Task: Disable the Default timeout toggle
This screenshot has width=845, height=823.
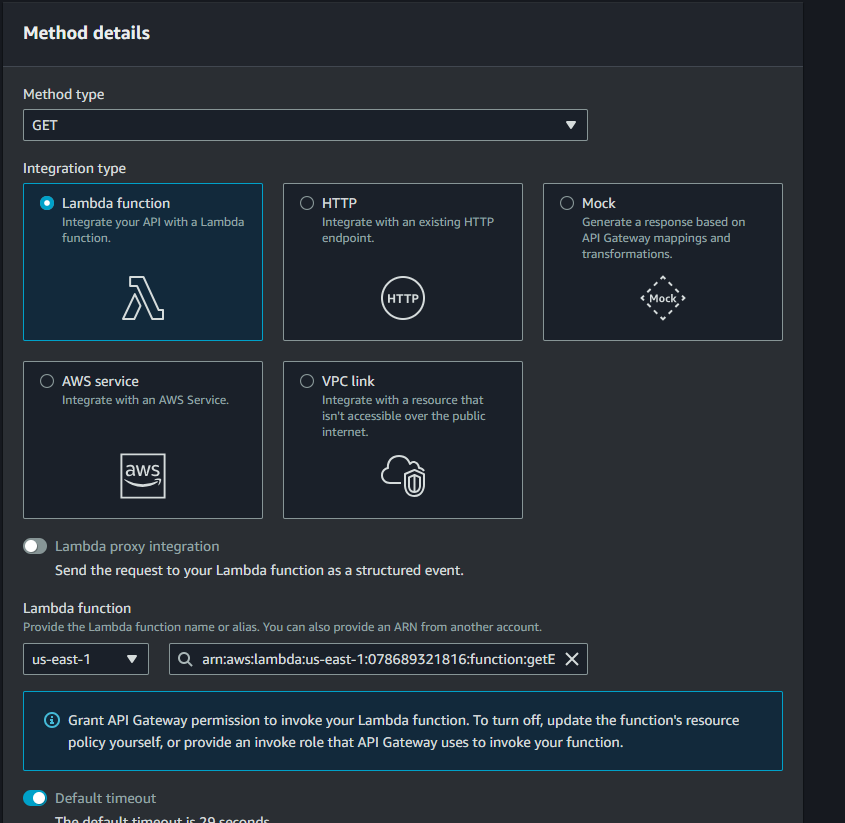Action: 35,798
